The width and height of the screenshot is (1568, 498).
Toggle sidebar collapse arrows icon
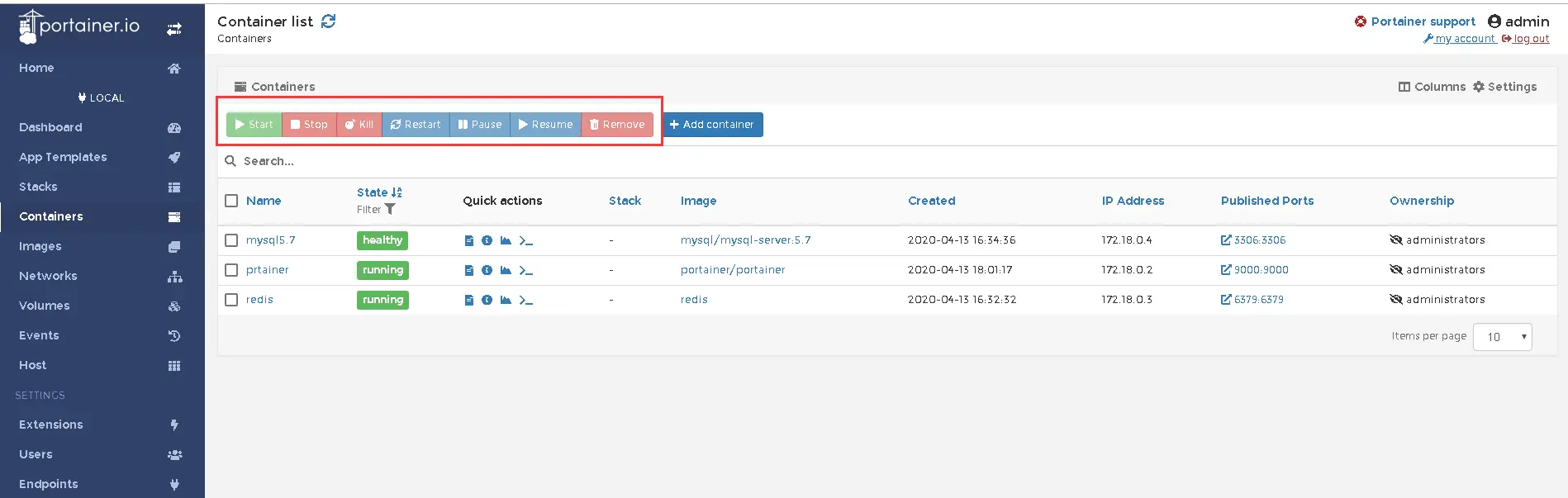click(x=173, y=29)
